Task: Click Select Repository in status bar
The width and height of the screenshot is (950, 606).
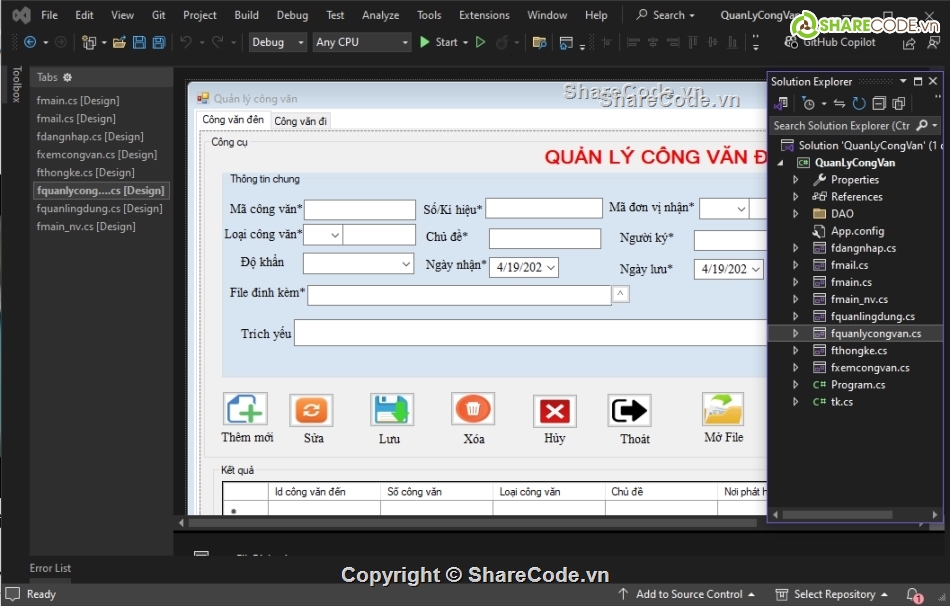Action: tap(832, 594)
